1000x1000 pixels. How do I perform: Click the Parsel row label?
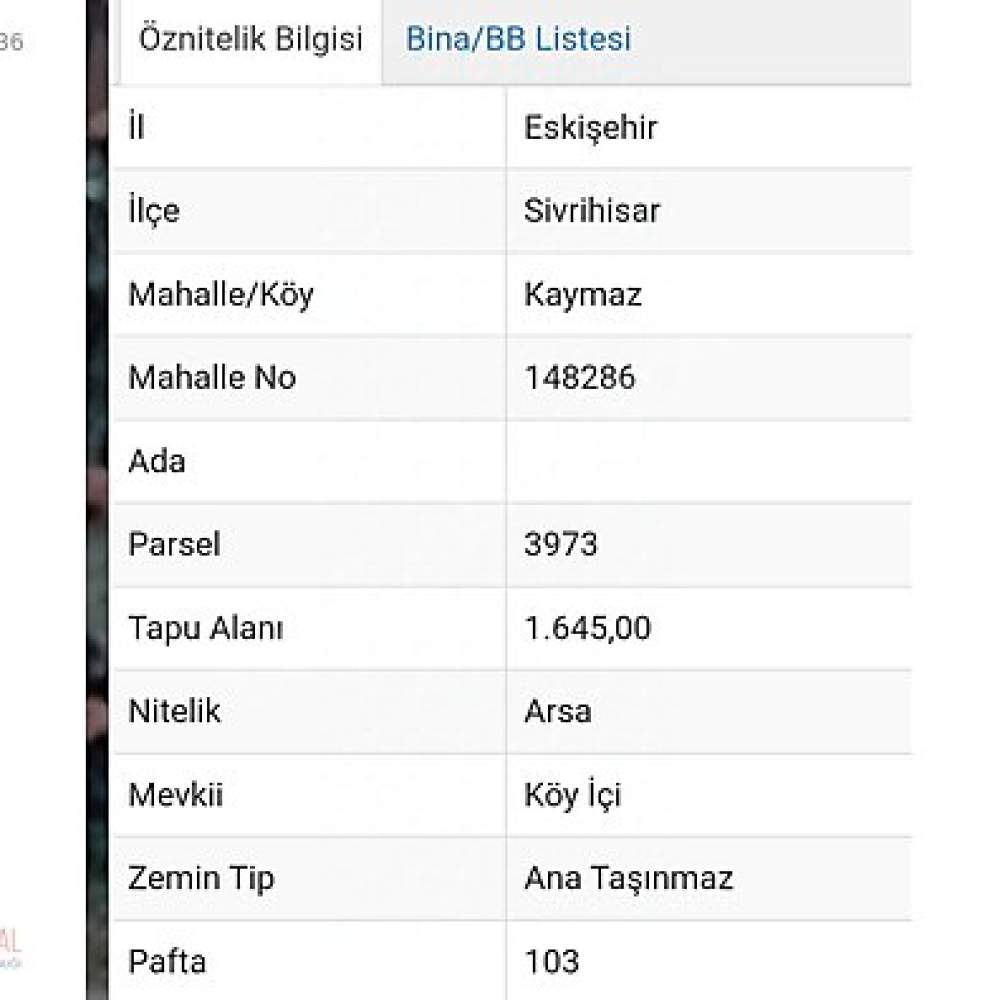[x=174, y=545]
